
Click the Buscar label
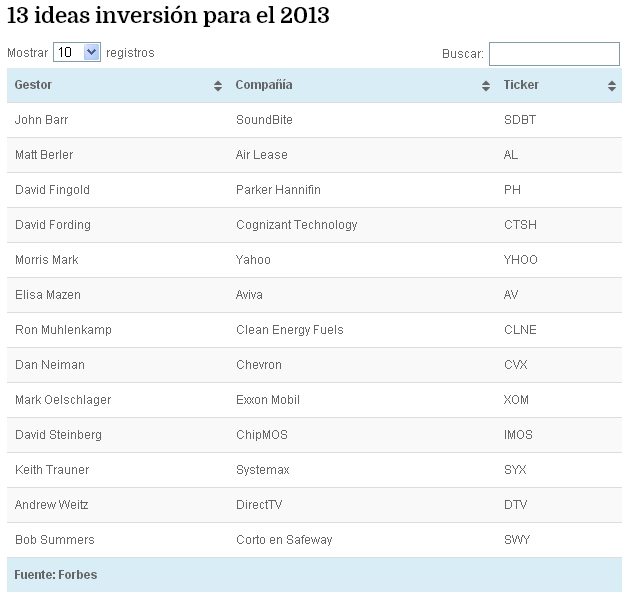coord(463,54)
